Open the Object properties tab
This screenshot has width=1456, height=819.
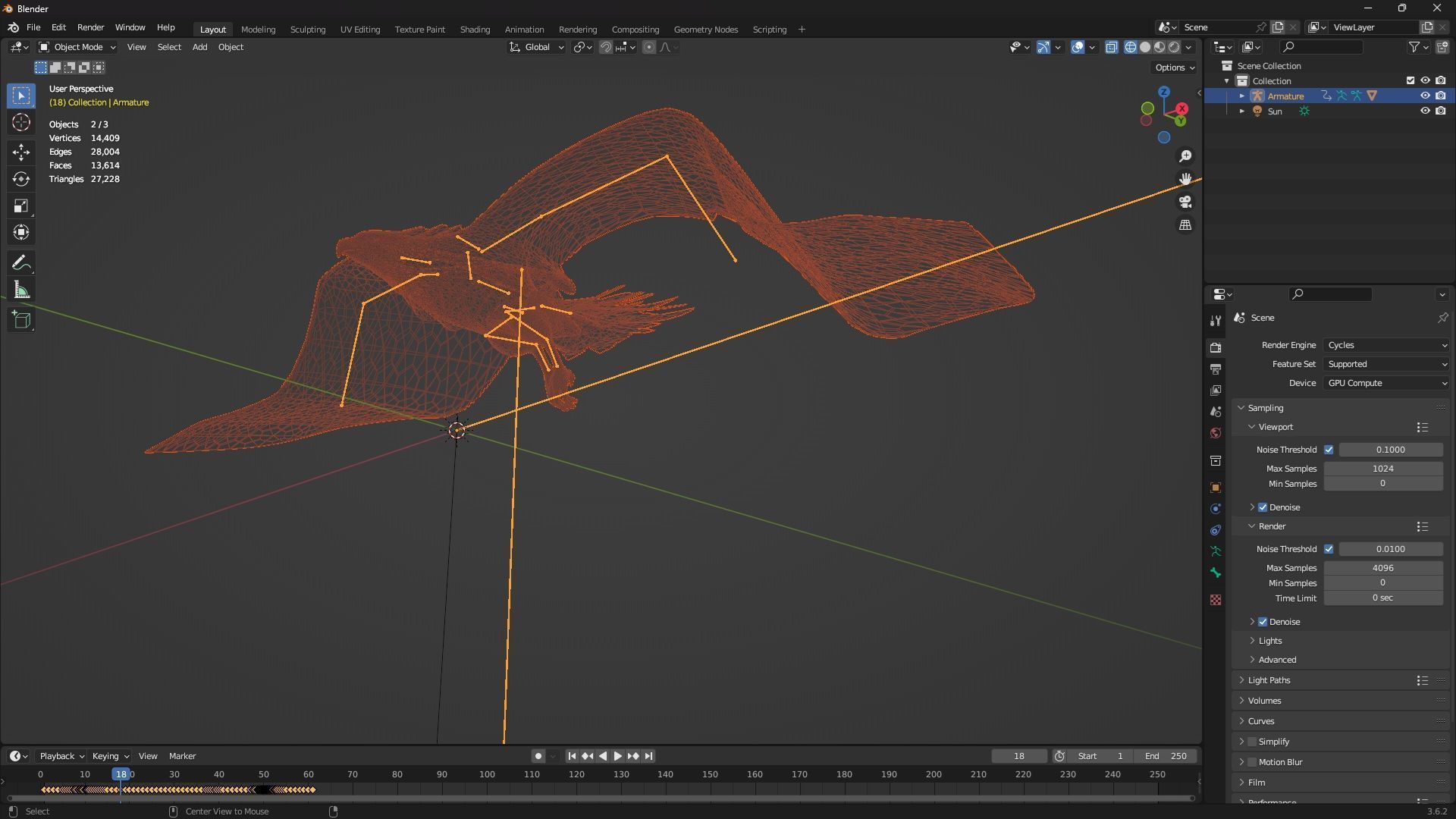coord(1216,488)
